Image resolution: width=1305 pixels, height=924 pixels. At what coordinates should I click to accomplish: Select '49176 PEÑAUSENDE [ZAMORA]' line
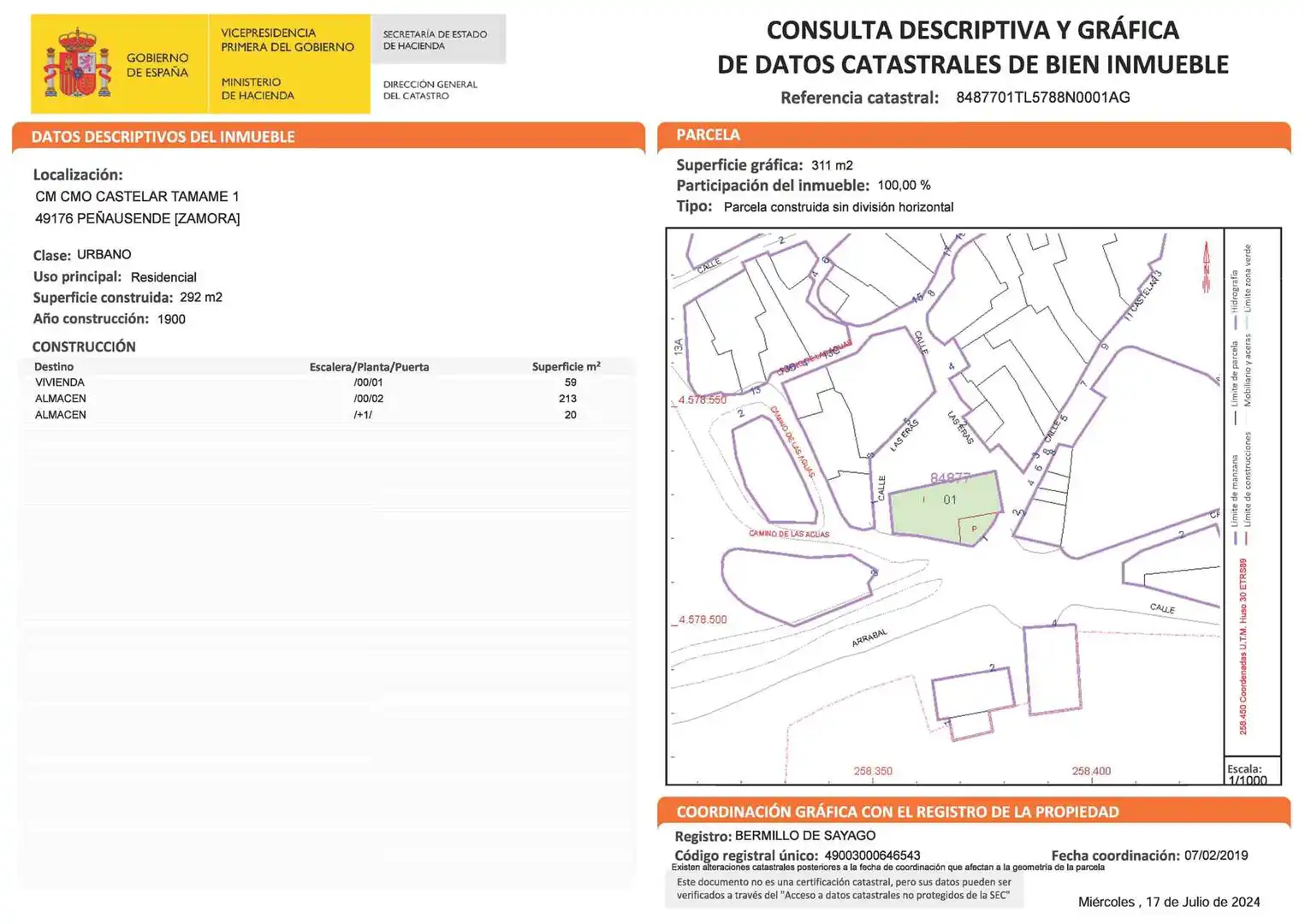pos(137,219)
